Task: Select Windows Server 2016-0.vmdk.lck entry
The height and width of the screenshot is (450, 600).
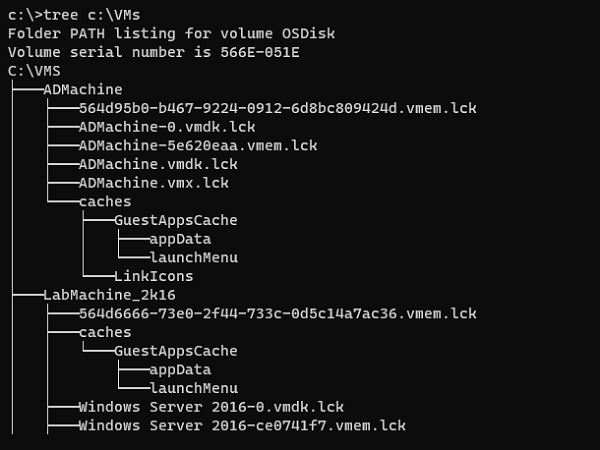Action: pyautogui.click(x=211, y=407)
